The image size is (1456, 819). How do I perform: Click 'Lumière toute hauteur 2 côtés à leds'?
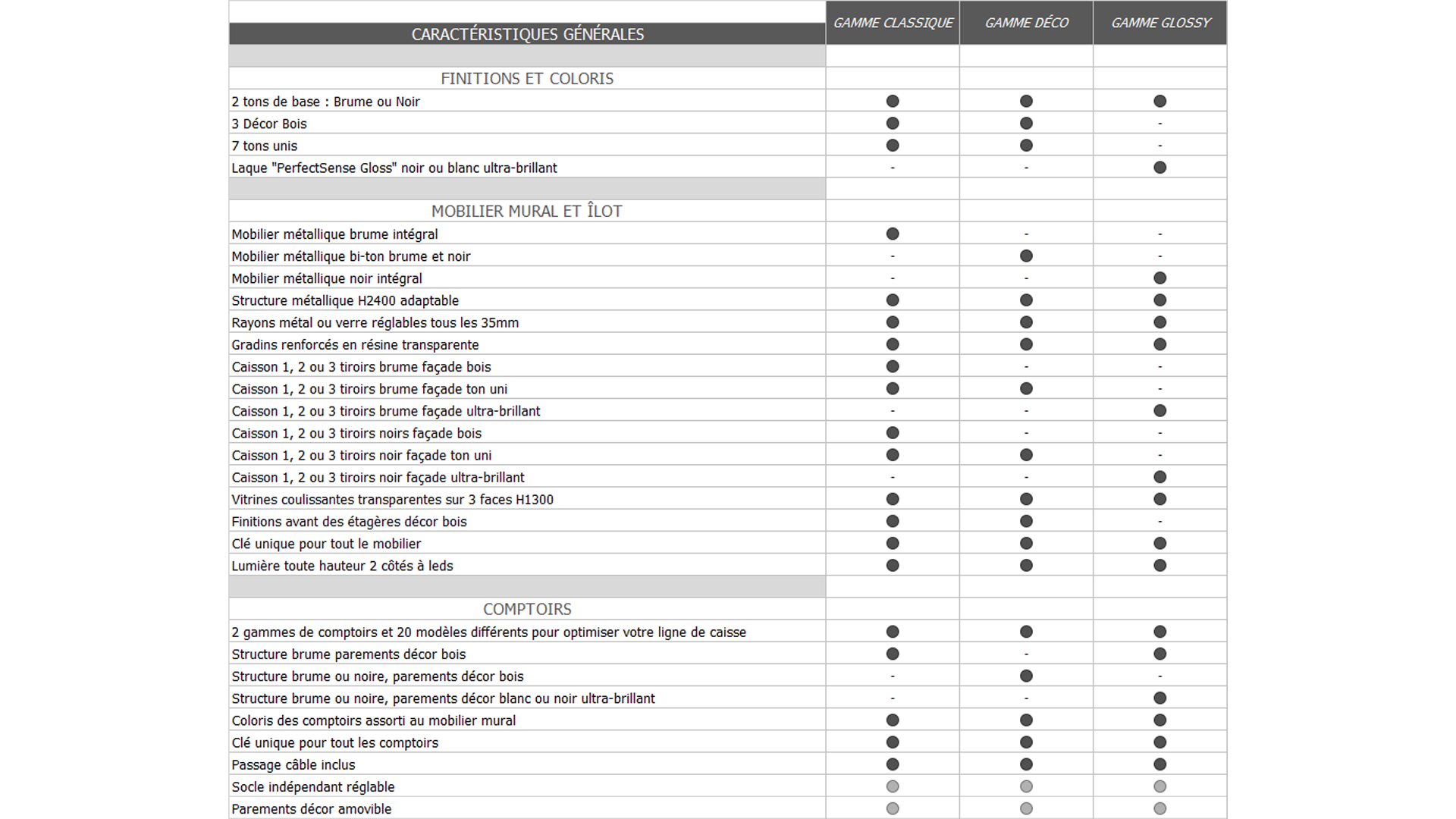coord(342,566)
